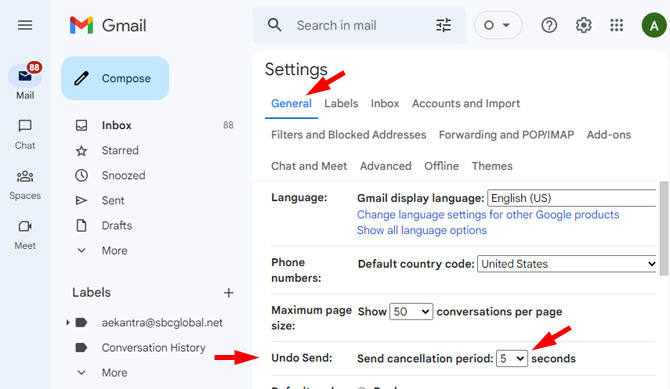Open the Chat section icon
This screenshot has width=670, height=389.
click(x=25, y=126)
